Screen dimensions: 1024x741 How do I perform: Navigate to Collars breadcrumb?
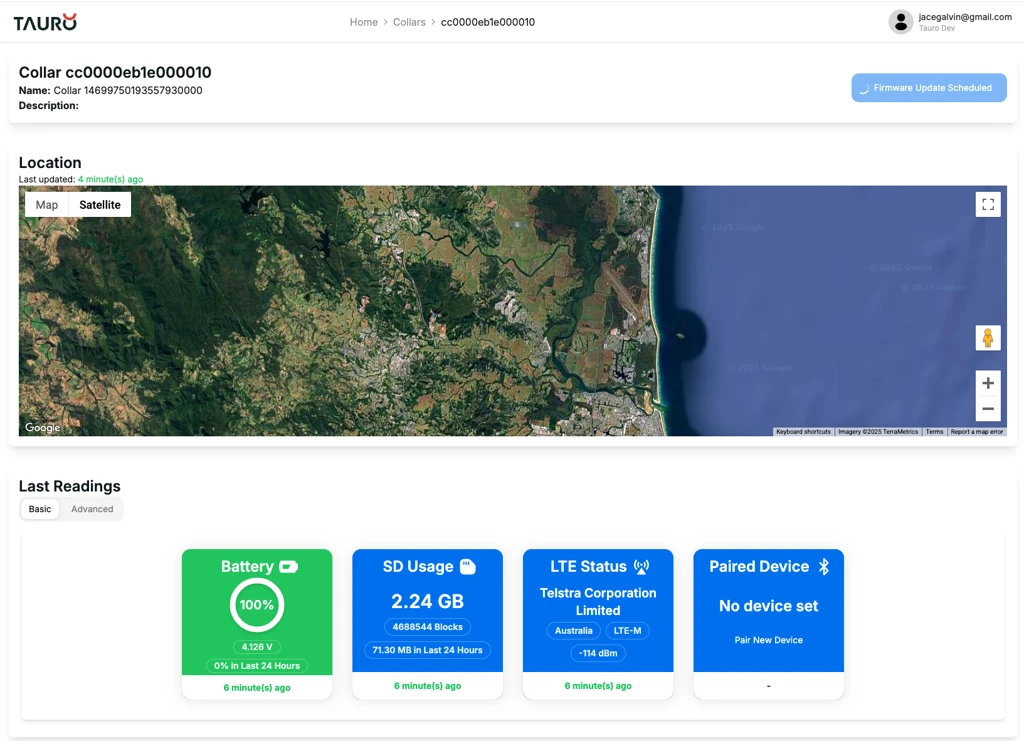(409, 22)
